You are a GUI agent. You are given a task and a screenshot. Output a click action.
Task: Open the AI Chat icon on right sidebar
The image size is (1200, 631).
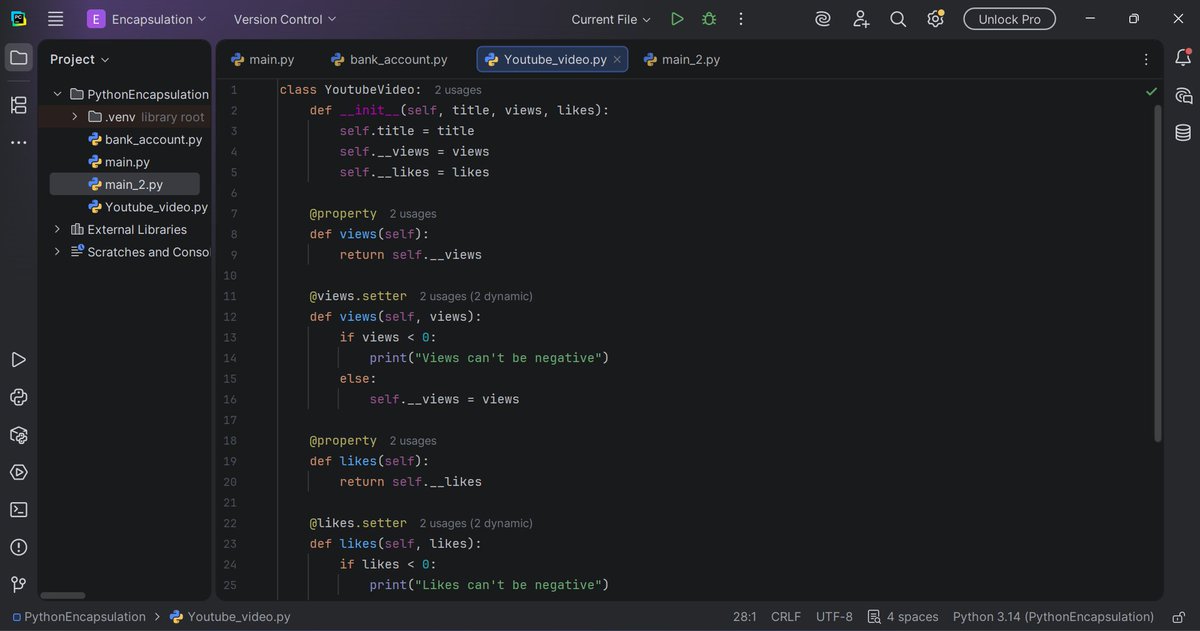1183,96
